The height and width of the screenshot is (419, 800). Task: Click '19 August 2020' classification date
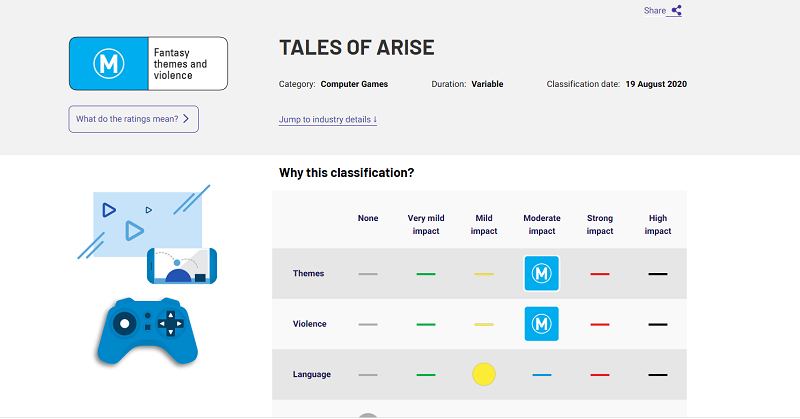[x=656, y=84]
